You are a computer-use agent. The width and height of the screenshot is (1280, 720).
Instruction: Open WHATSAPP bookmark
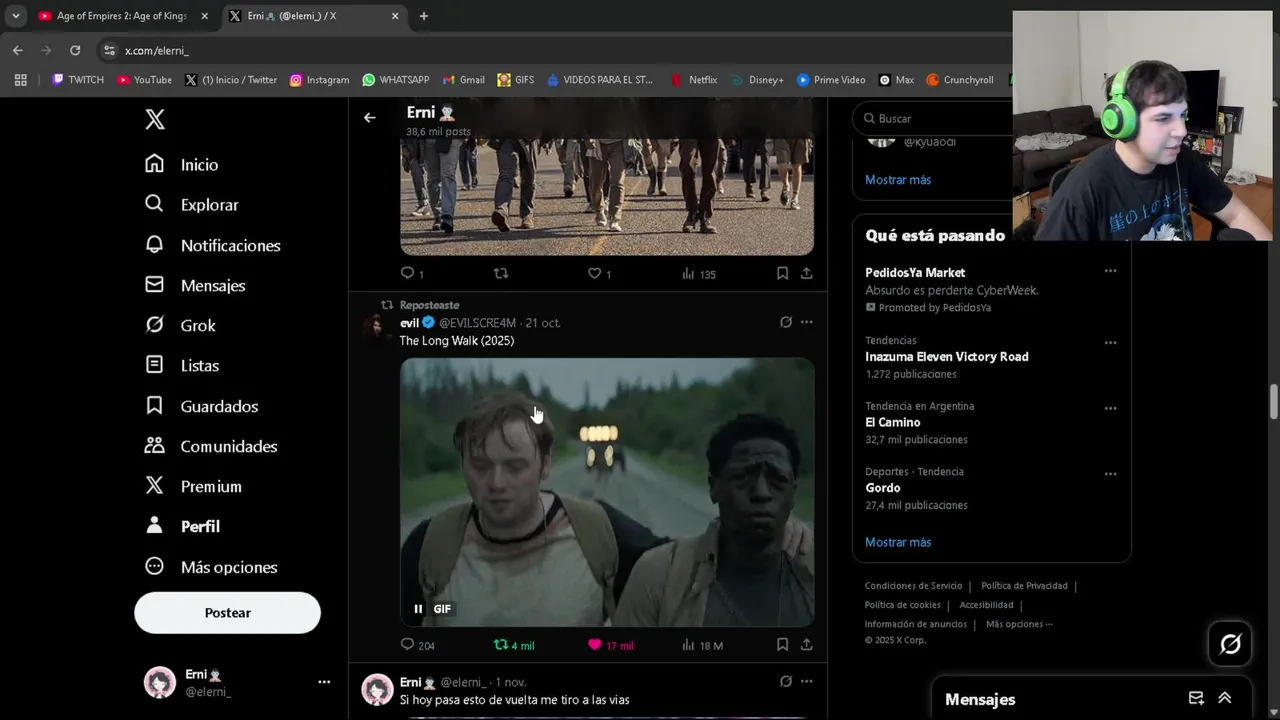coord(396,80)
